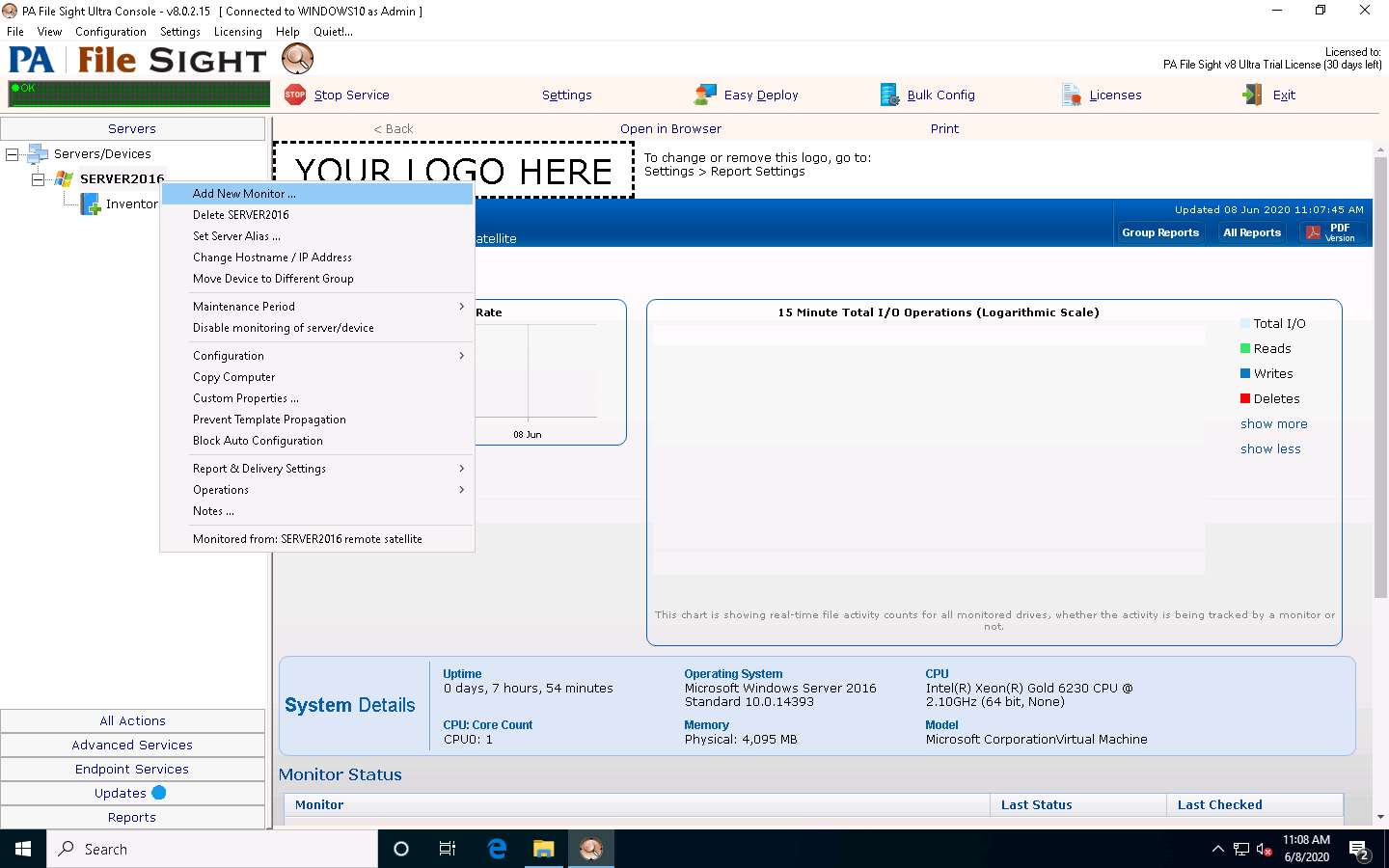Collapse the Servers/Devices tree node

coord(12,153)
